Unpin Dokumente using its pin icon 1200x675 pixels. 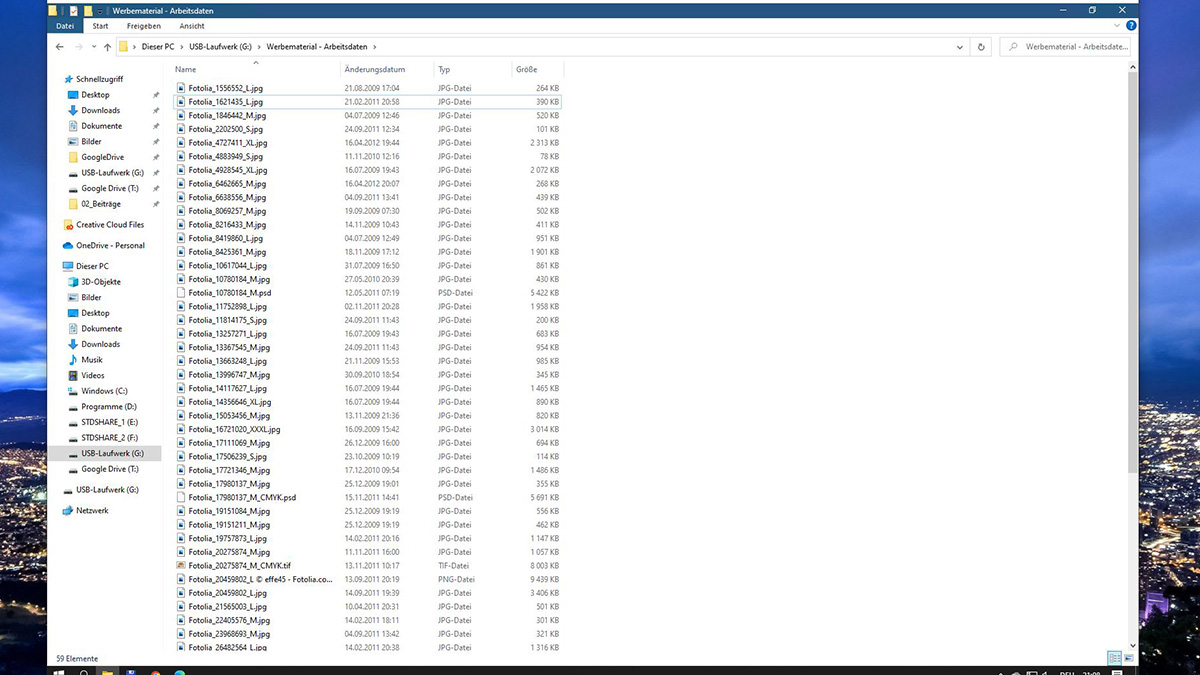tap(155, 126)
